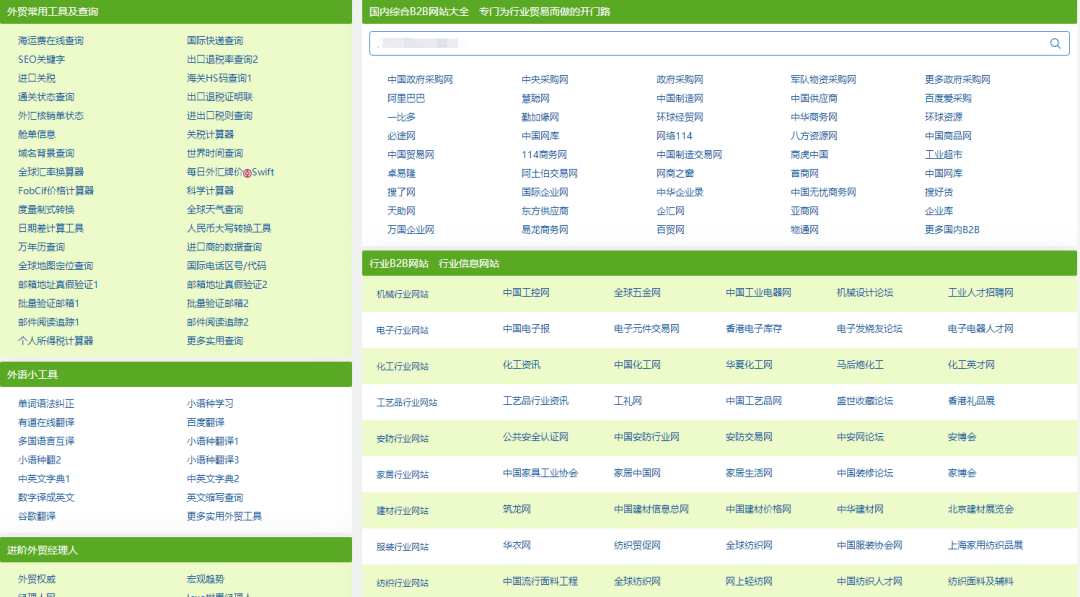Visit 中国工控网 link

point(526,293)
